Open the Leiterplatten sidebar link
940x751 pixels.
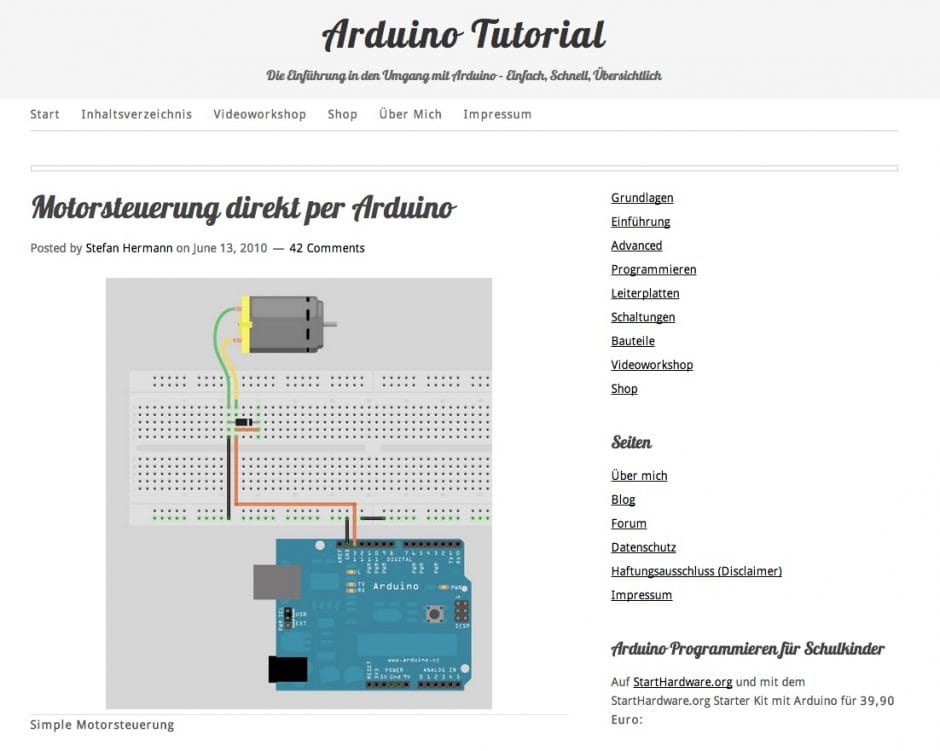click(645, 294)
